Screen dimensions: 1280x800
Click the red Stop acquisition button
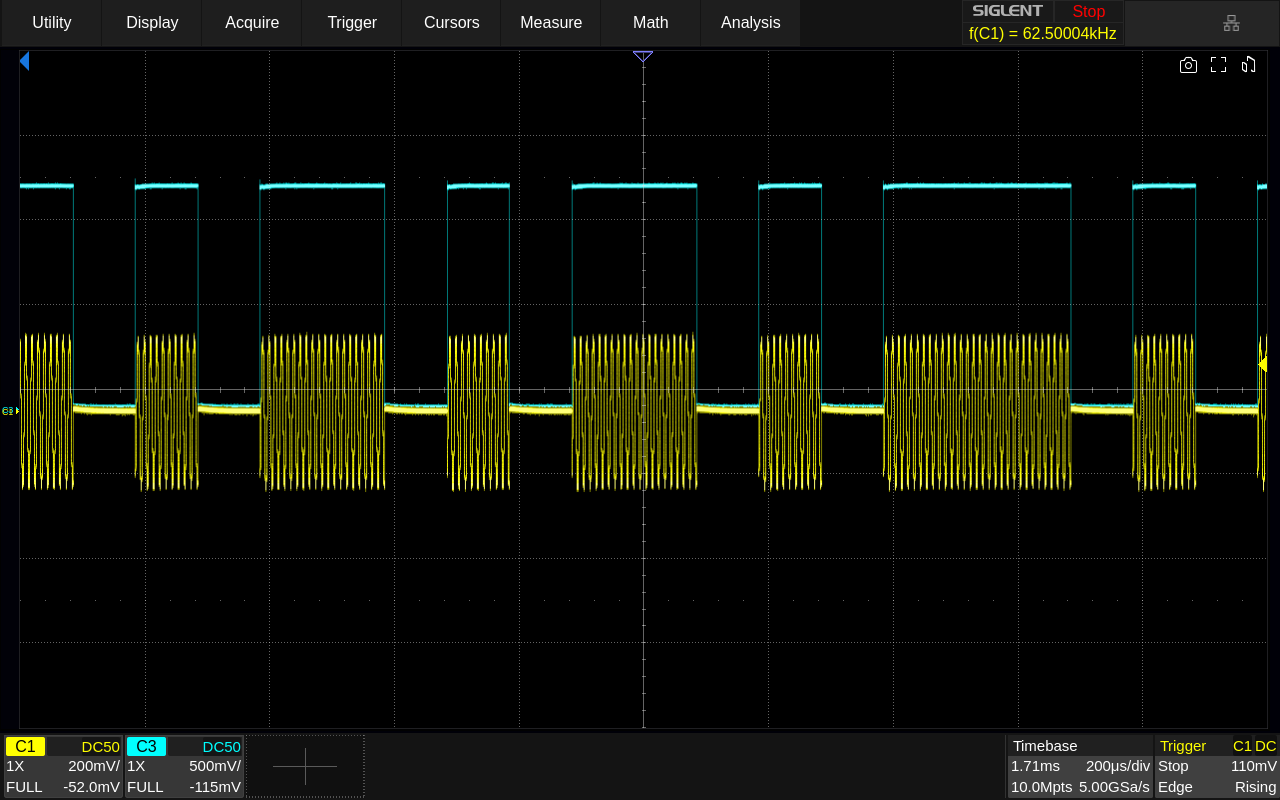1089,11
